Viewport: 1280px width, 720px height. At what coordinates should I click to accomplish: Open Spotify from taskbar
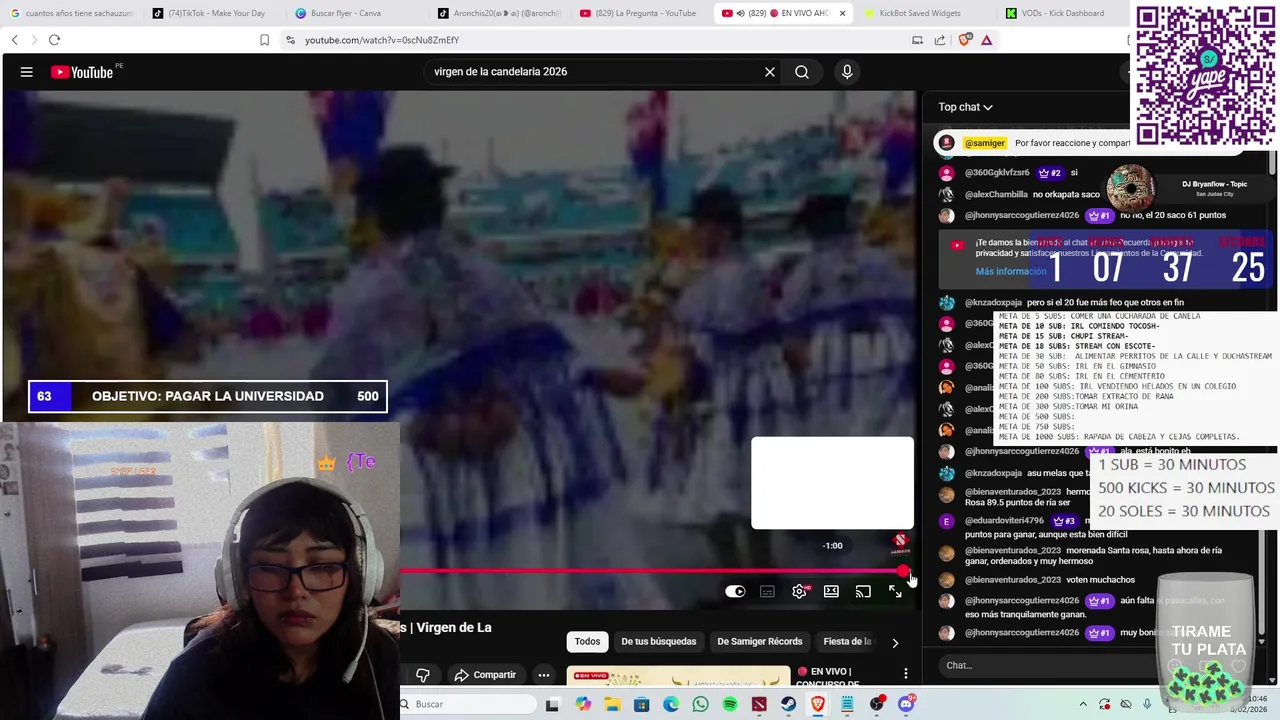tap(730, 704)
